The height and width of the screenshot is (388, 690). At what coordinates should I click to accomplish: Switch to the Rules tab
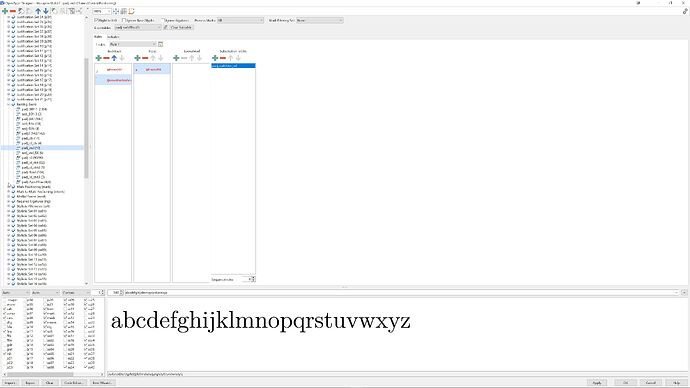point(98,37)
